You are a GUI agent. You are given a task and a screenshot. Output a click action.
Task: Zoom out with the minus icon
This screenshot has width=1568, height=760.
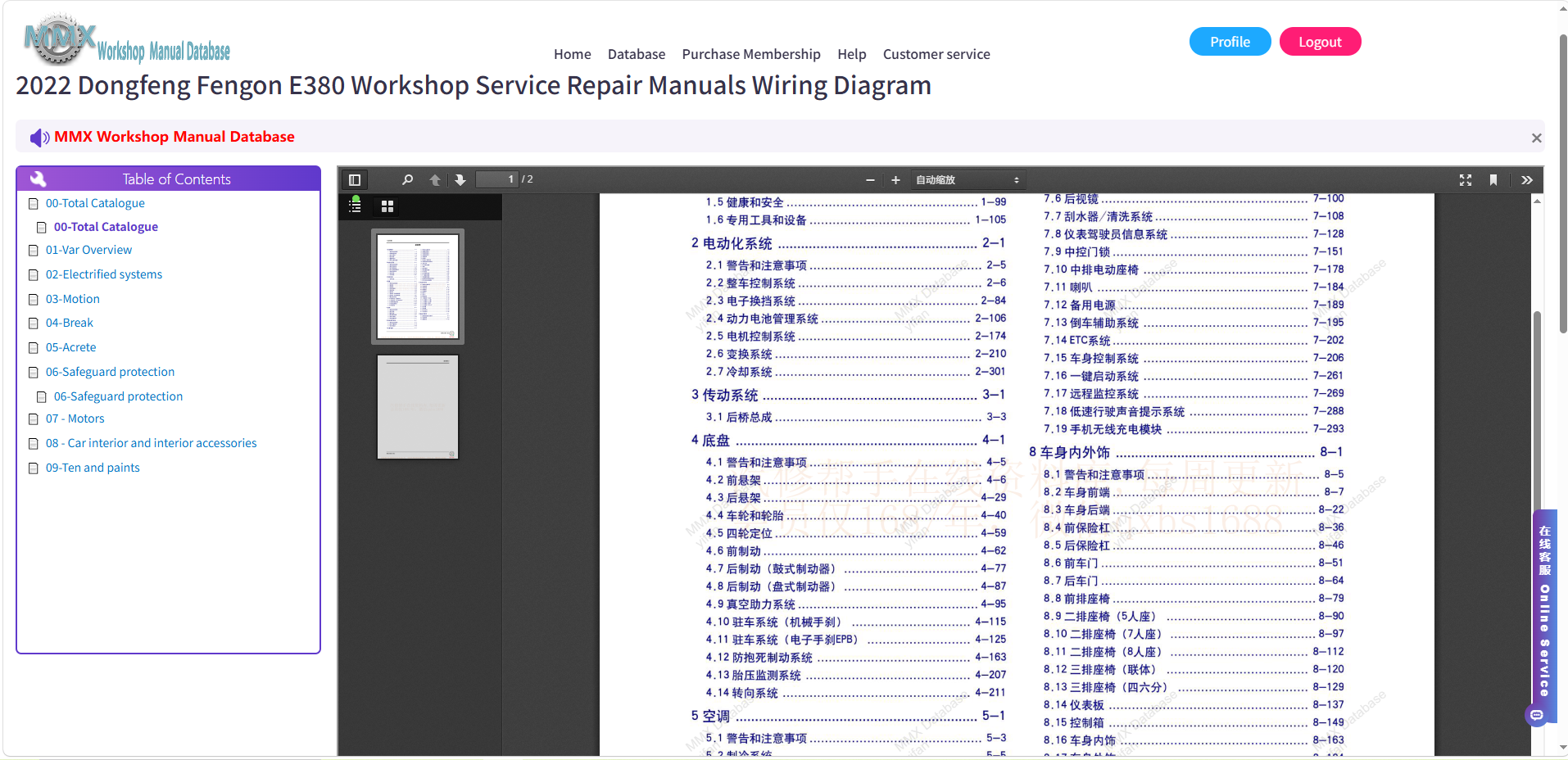coord(870,179)
